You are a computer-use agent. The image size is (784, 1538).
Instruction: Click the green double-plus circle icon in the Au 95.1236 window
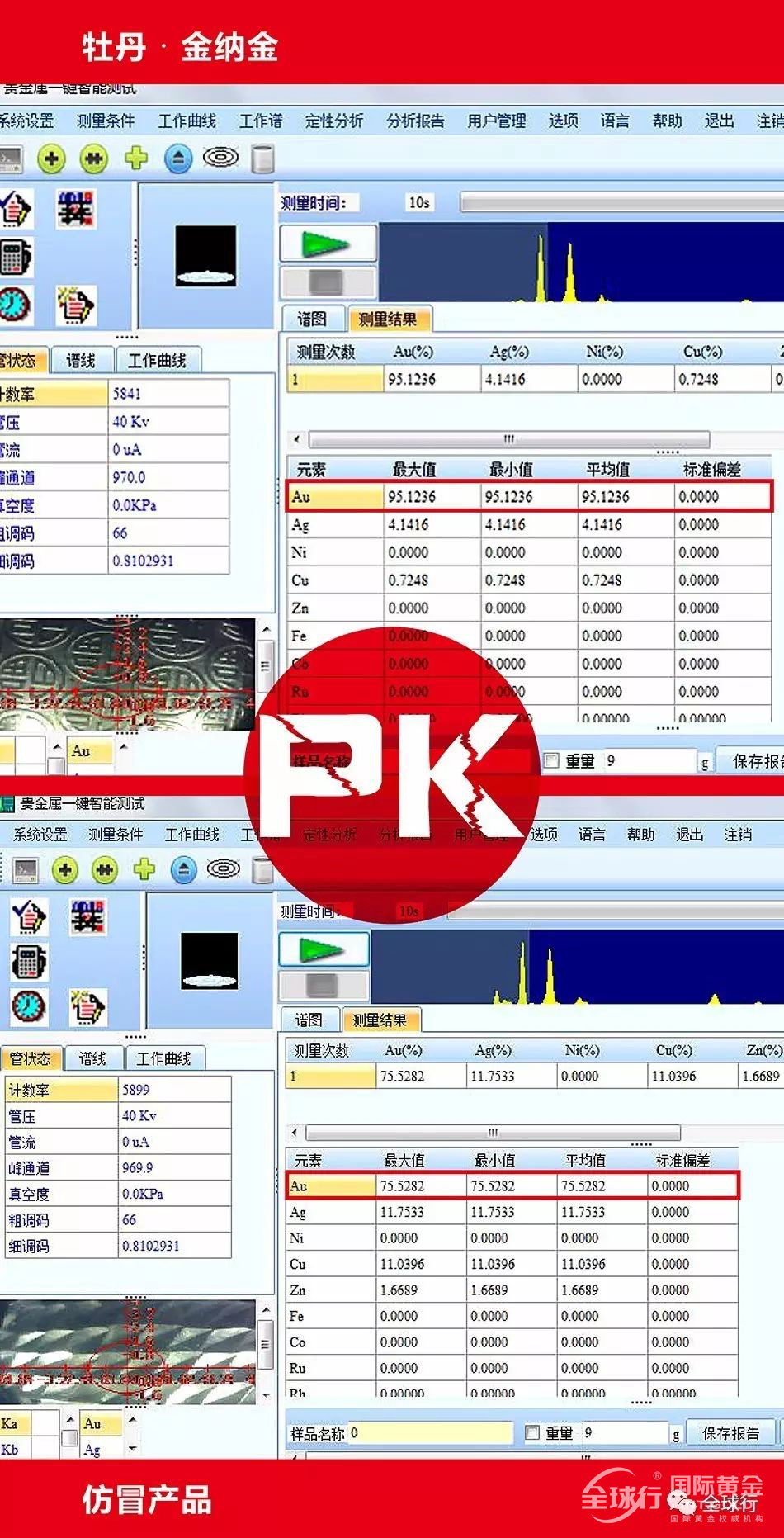(x=94, y=158)
